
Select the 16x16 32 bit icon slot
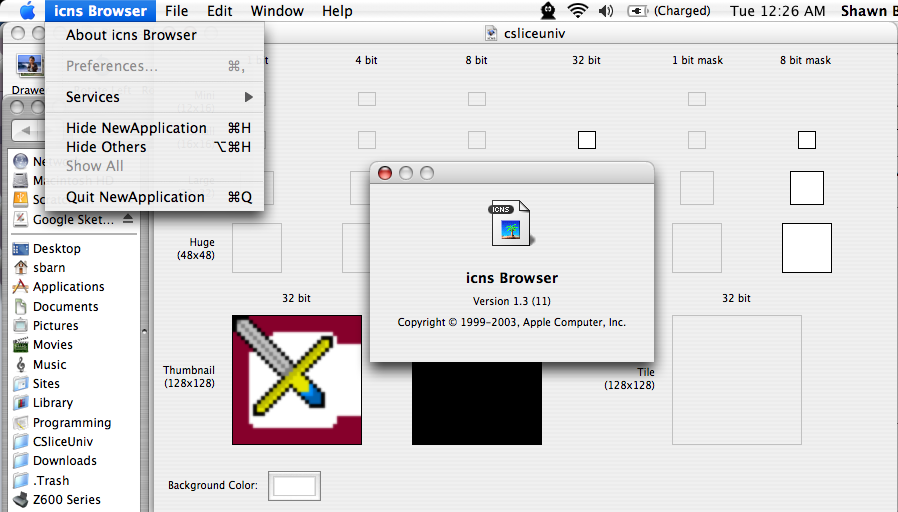coord(586,140)
